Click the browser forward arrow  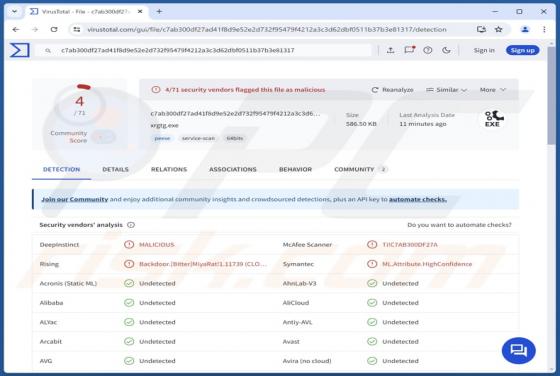35,30
